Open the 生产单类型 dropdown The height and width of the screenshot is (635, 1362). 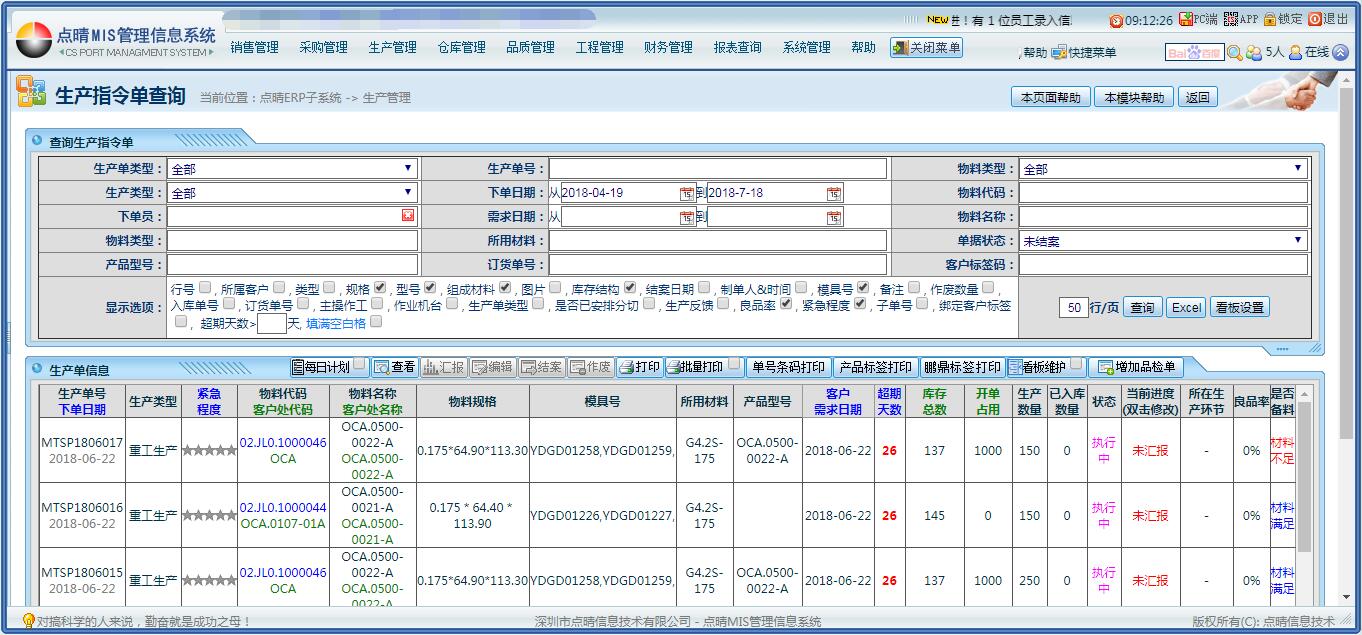coord(291,169)
